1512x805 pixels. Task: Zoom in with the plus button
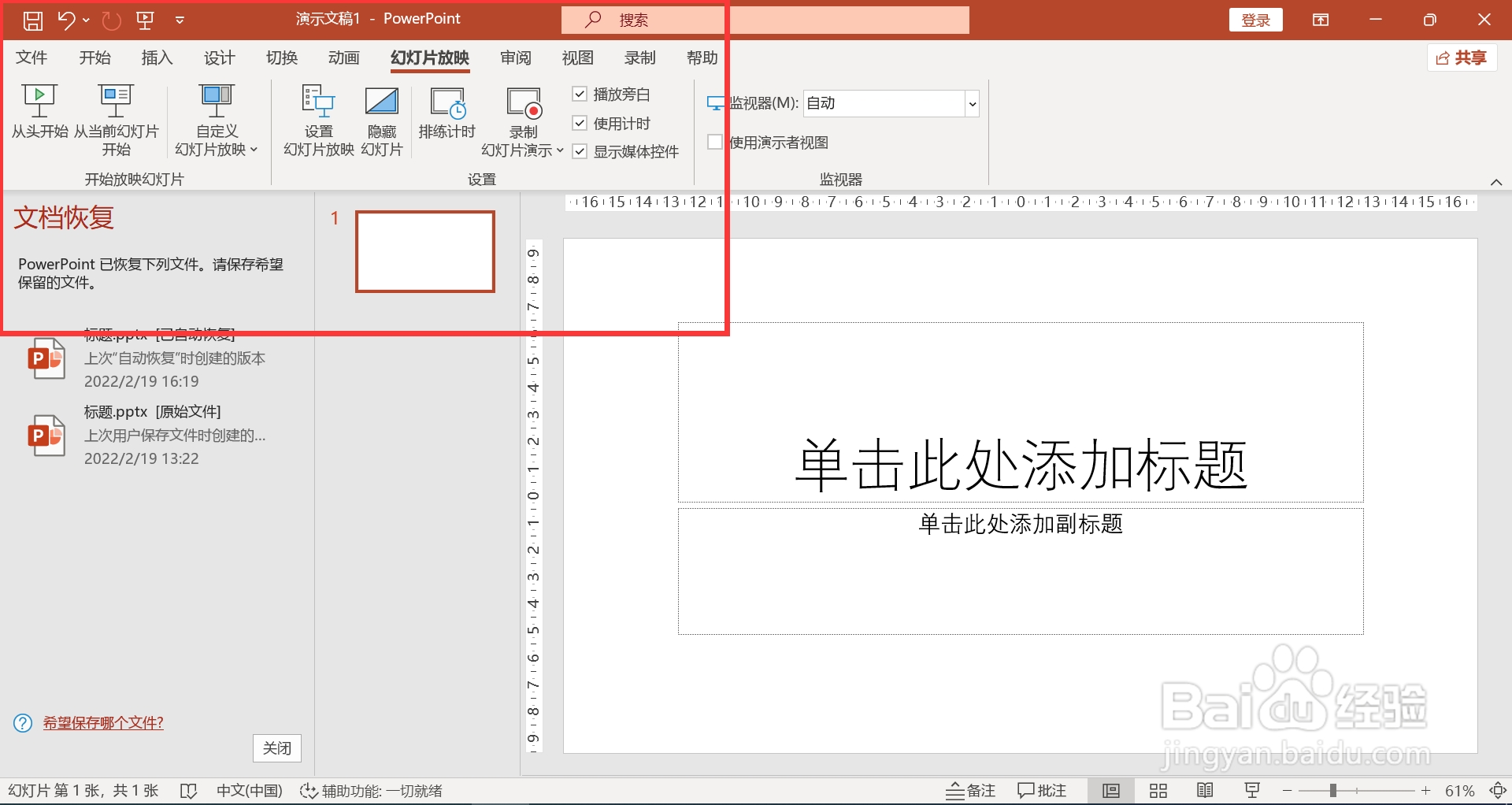1425,791
